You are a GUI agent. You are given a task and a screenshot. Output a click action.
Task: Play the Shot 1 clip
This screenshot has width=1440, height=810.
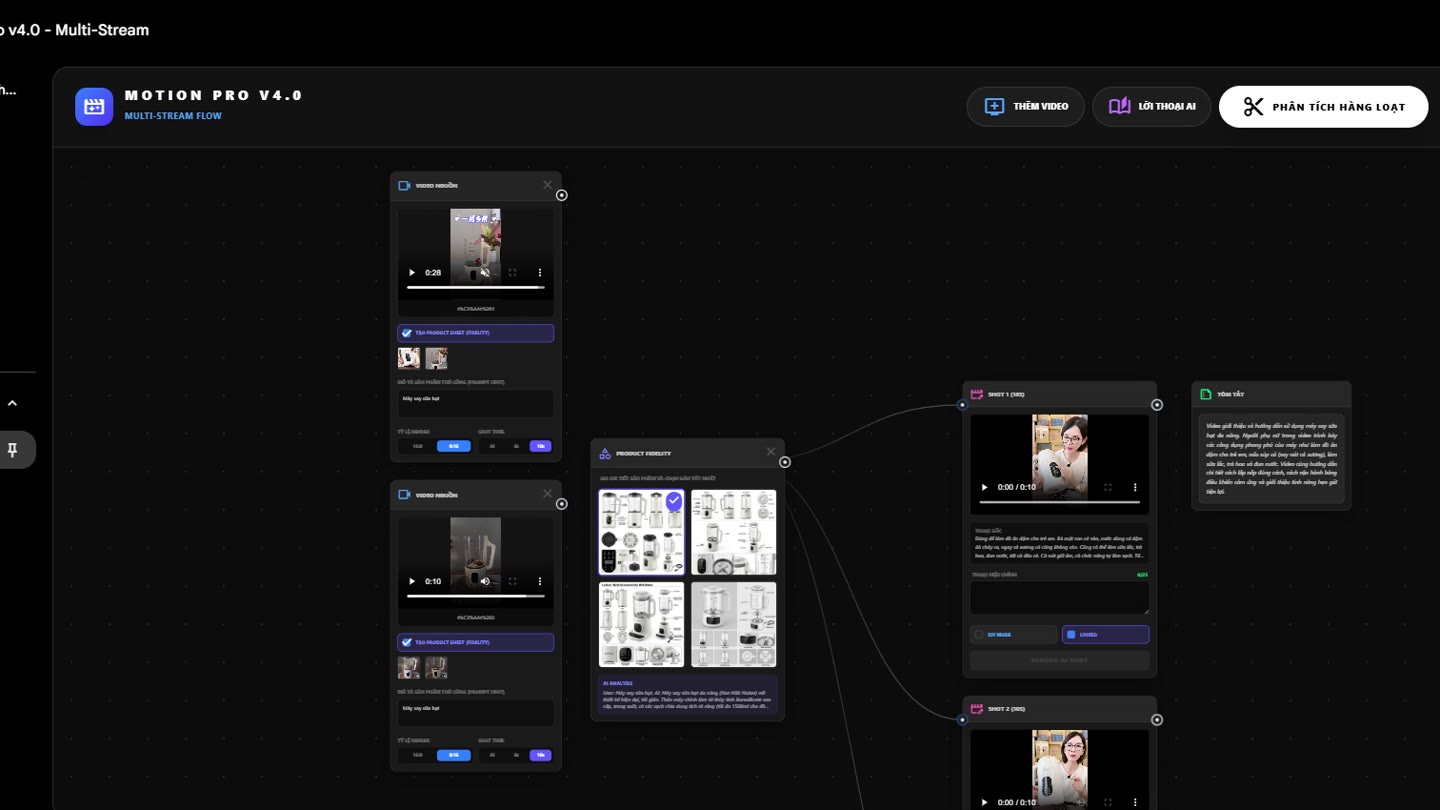point(984,487)
